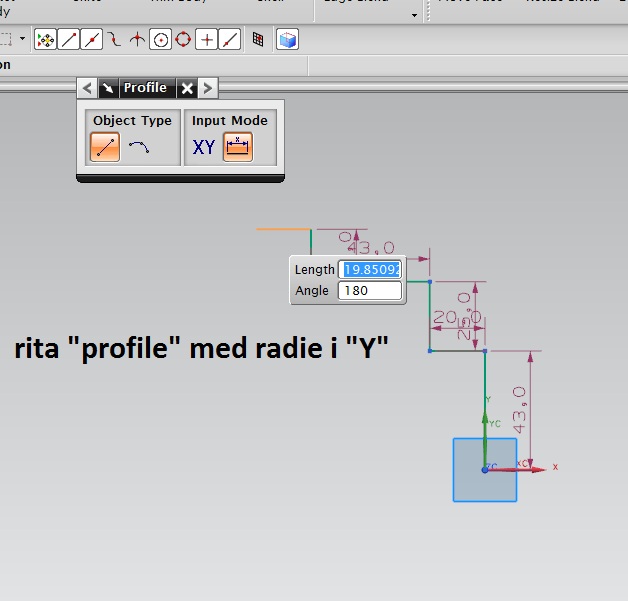628x601 pixels.
Task: Toggle End Point snap
Action: pyautogui.click(x=68, y=39)
